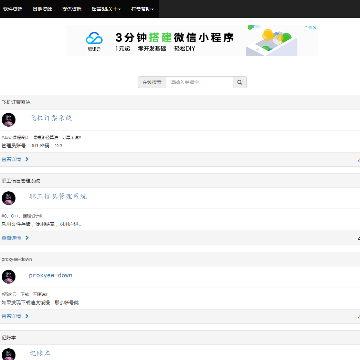Open the details link in proxyee-down card footer
The width and height of the screenshot is (360, 360).
(15, 316)
